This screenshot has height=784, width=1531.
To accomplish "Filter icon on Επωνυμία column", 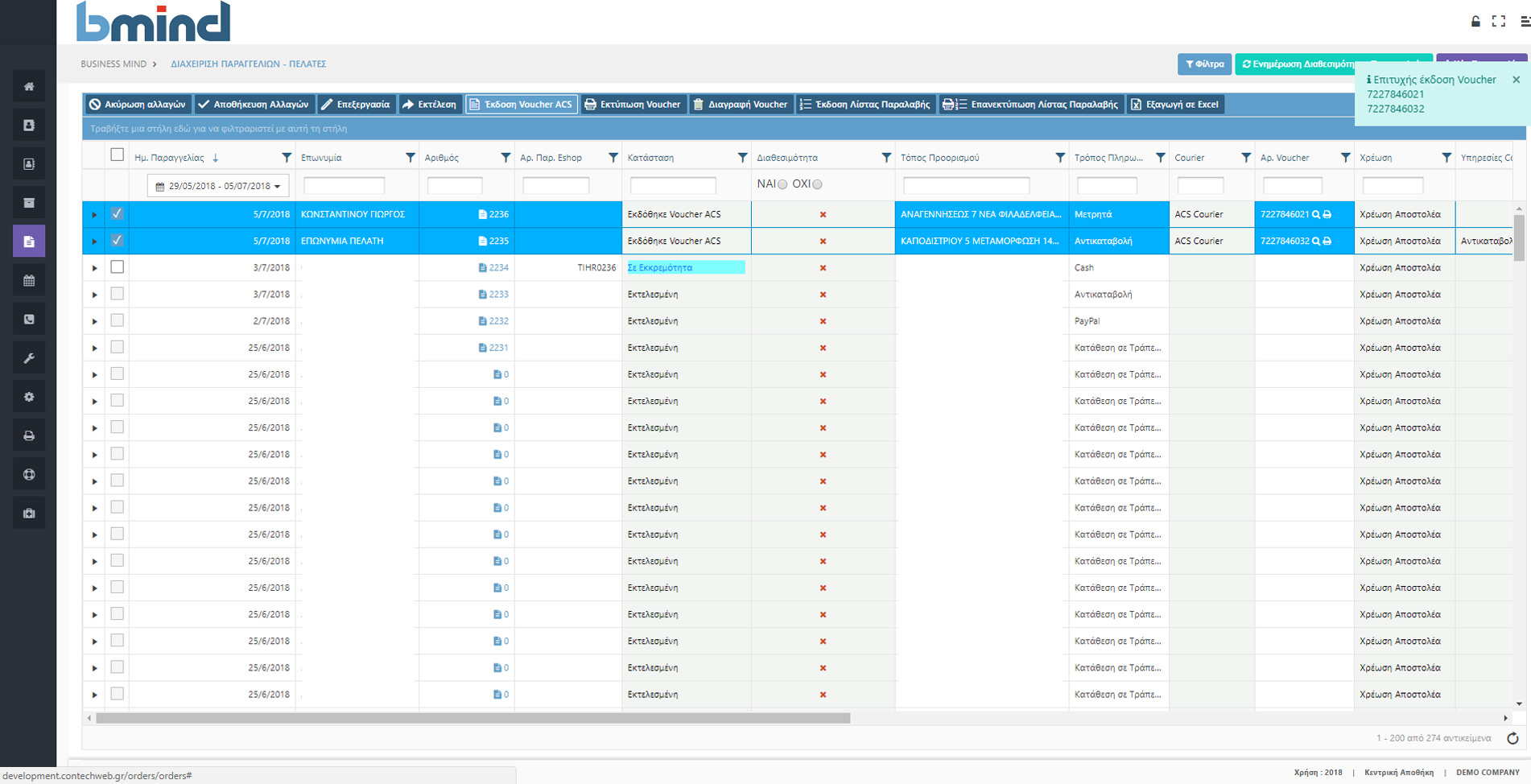I will pyautogui.click(x=410, y=158).
